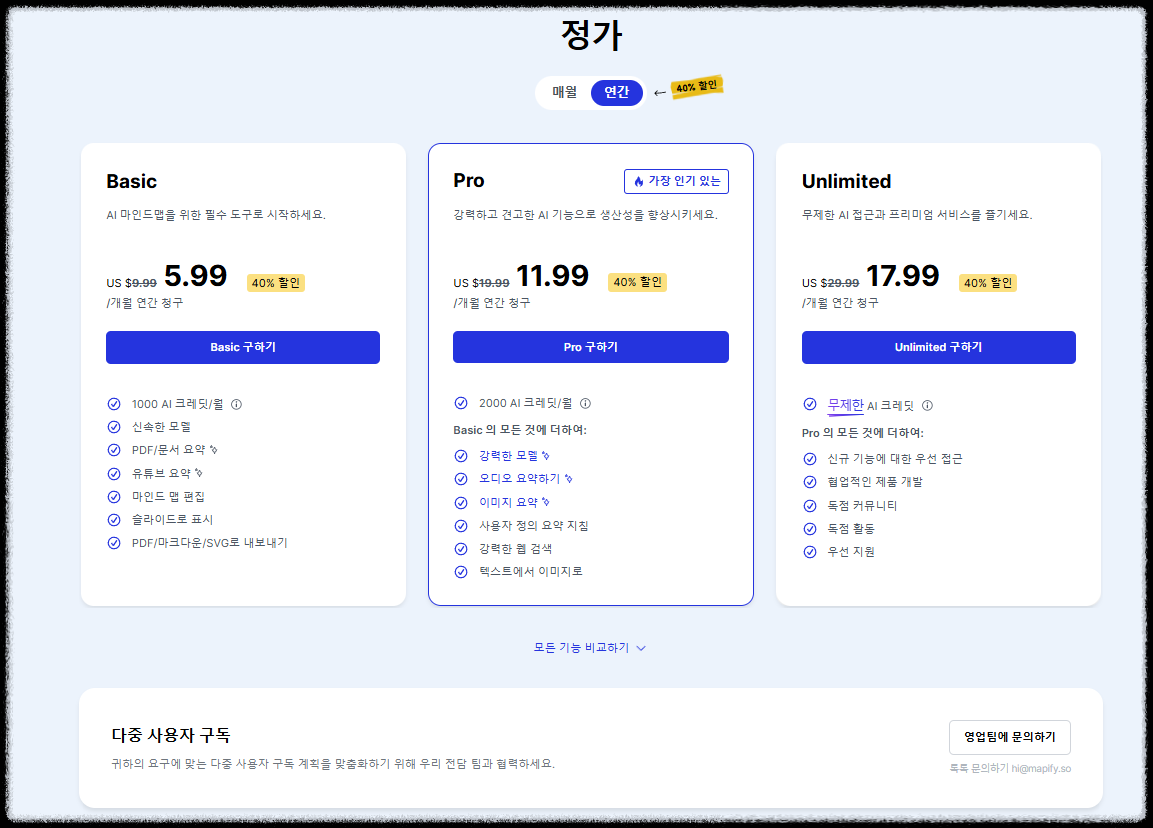Select the 연간 billing option
Image resolution: width=1153 pixels, height=828 pixels.
coord(616,92)
